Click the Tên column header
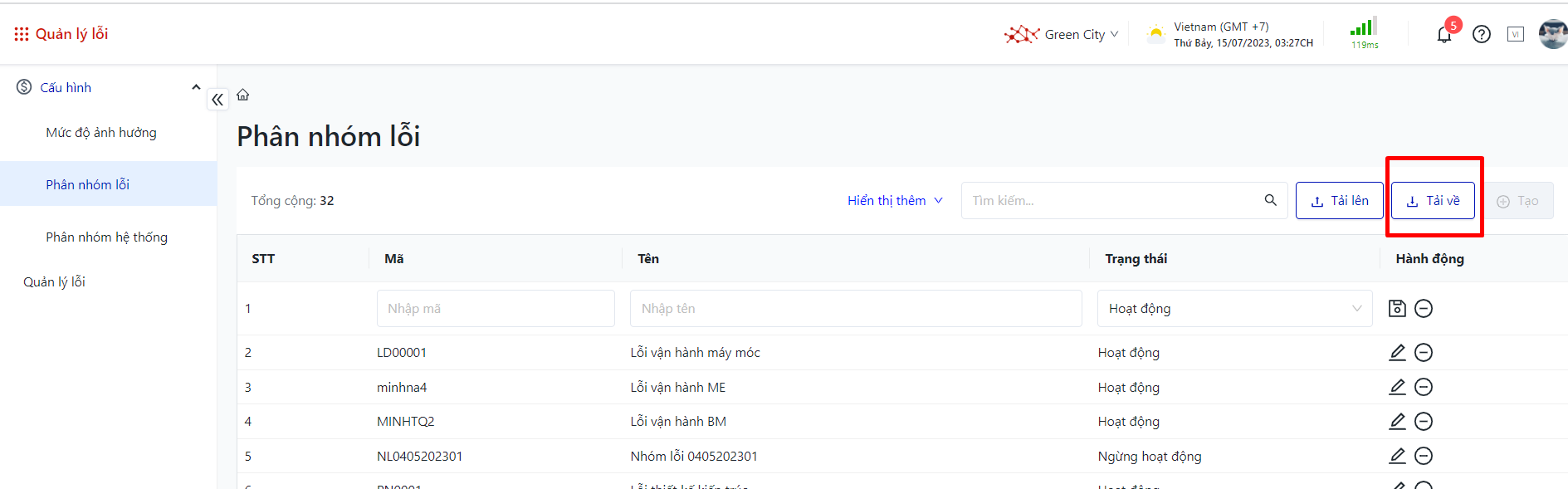Screen dimensions: 1568x489 [648, 259]
